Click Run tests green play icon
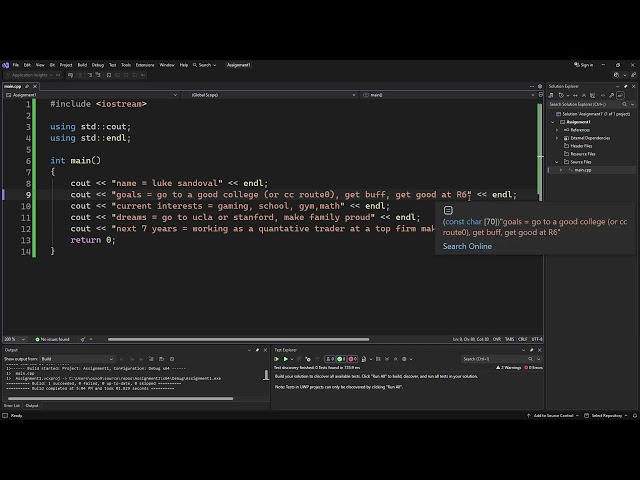 tap(286, 359)
